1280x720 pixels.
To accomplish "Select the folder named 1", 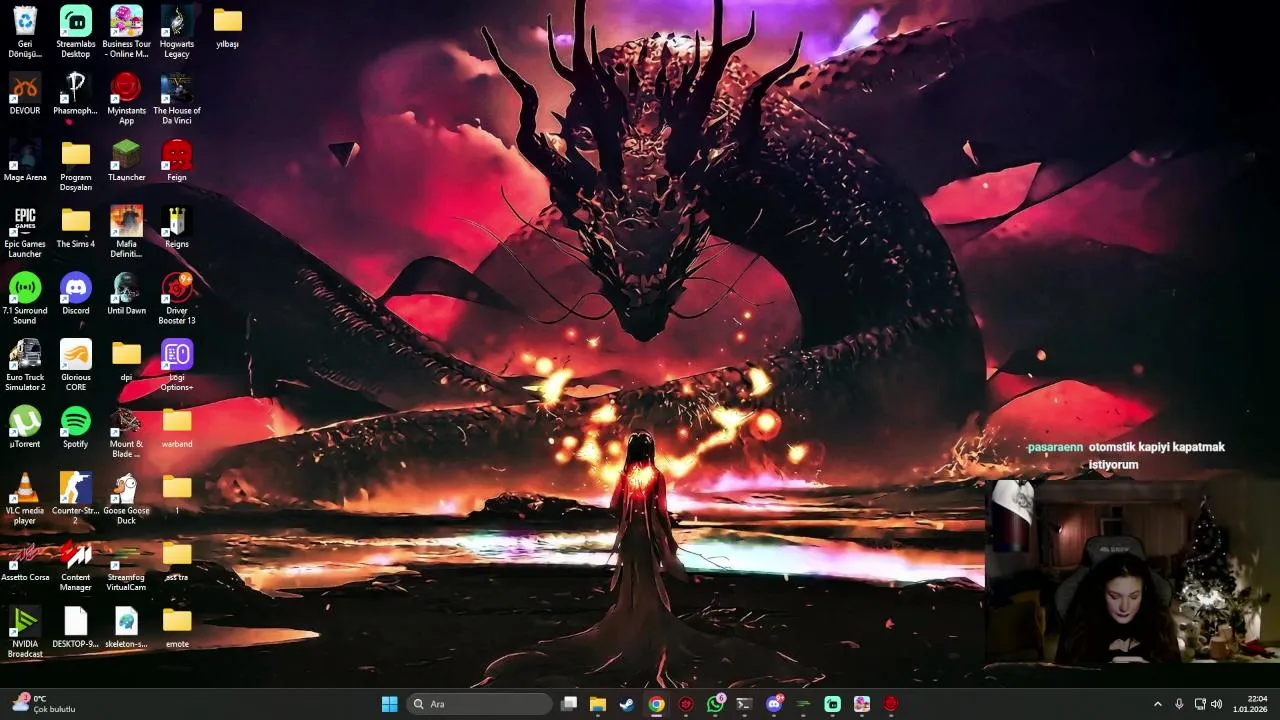I will pyautogui.click(x=177, y=494).
